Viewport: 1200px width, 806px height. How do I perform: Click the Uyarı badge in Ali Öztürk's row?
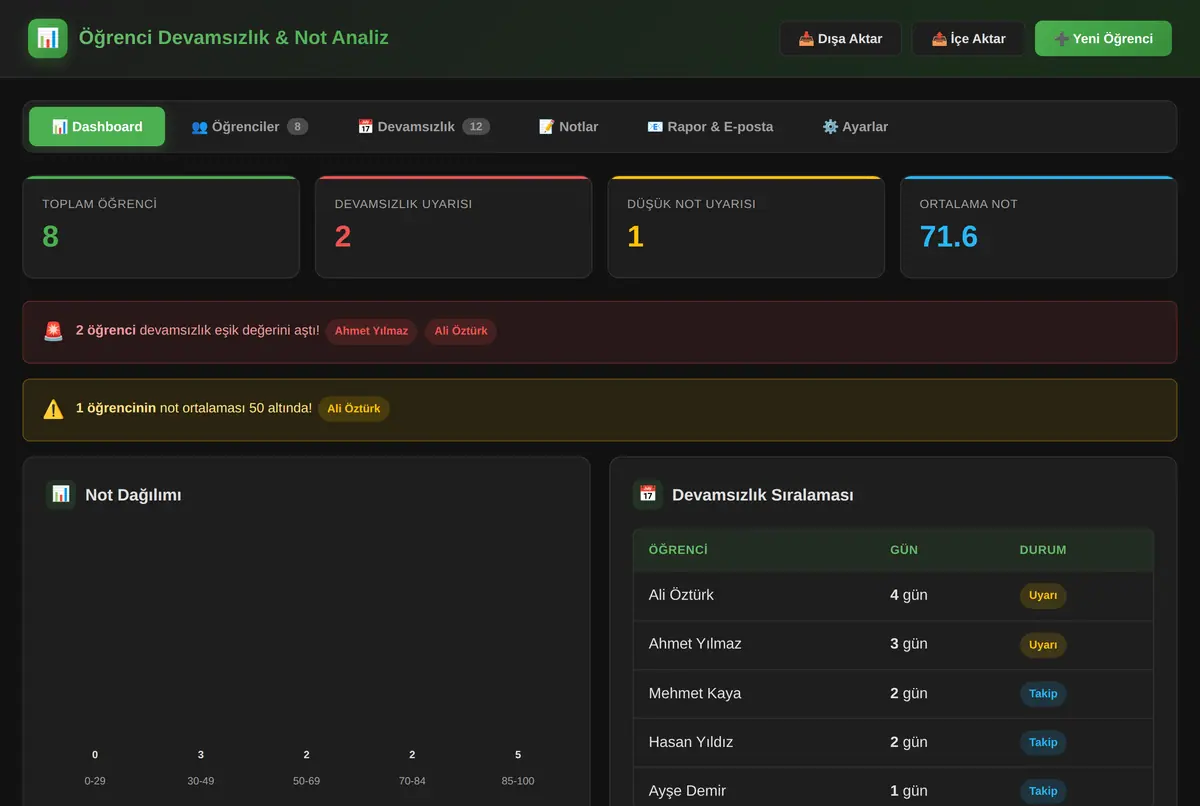[1043, 595]
